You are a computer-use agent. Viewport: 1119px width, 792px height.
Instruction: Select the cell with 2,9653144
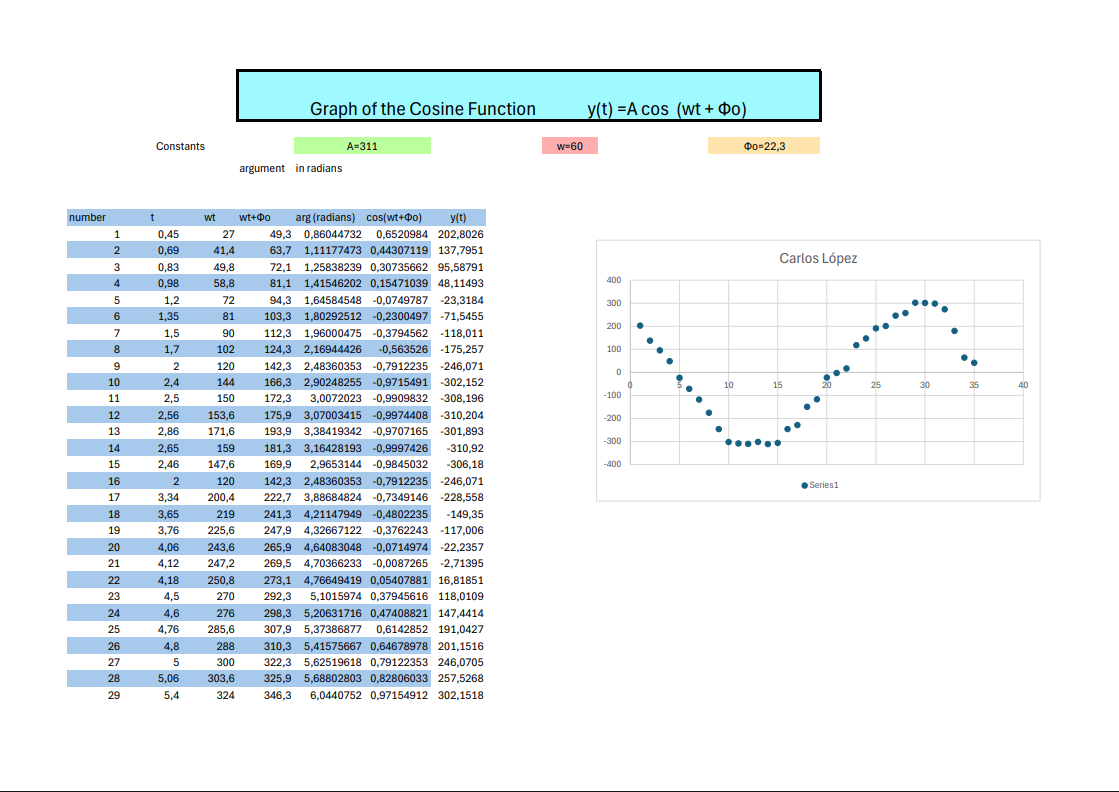(x=335, y=464)
